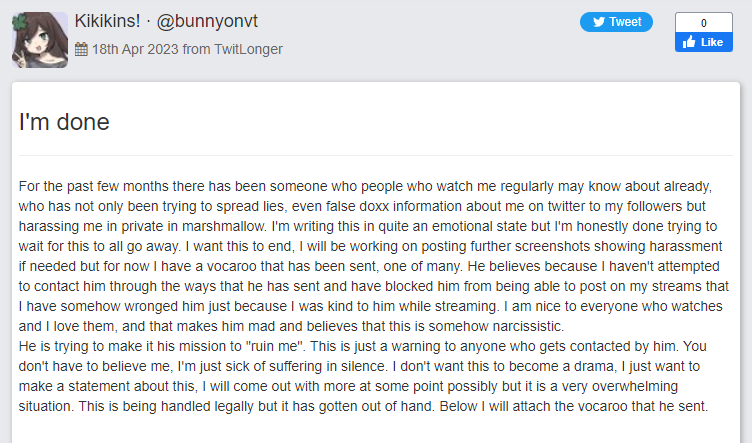Click the like count box showing 0
The width and height of the screenshot is (752, 443).
click(x=704, y=23)
